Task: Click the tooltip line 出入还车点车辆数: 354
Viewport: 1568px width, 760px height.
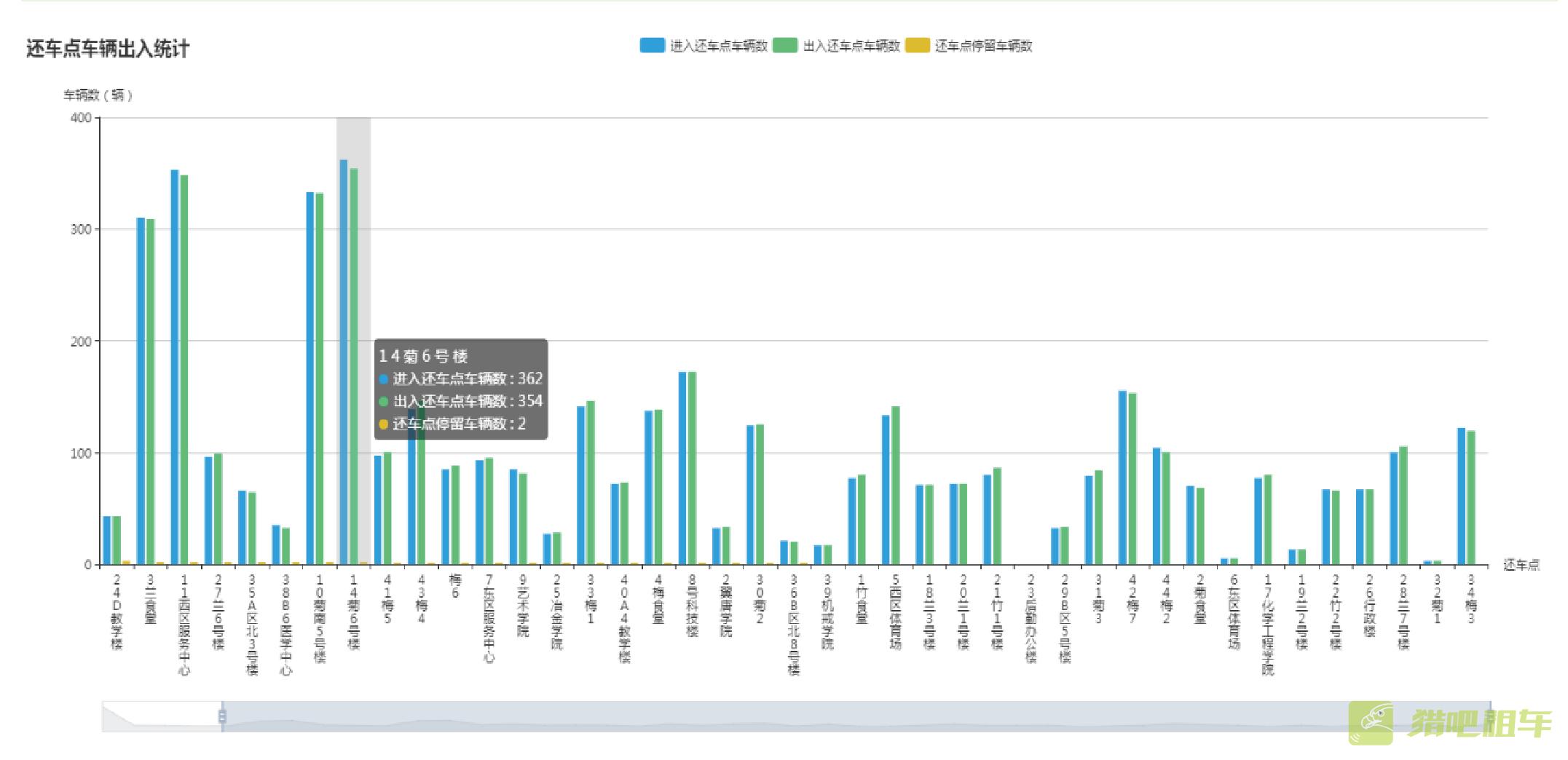Action: [461, 401]
